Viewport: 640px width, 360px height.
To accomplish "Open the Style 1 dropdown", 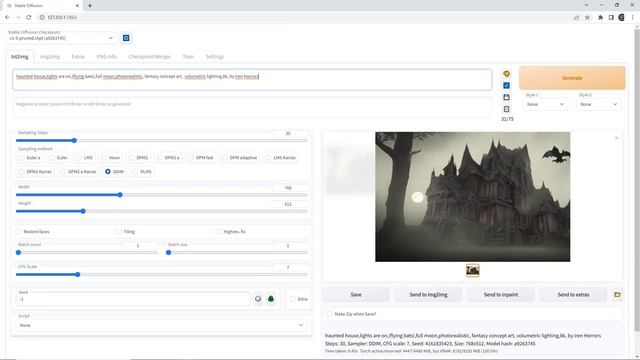I will pos(545,104).
